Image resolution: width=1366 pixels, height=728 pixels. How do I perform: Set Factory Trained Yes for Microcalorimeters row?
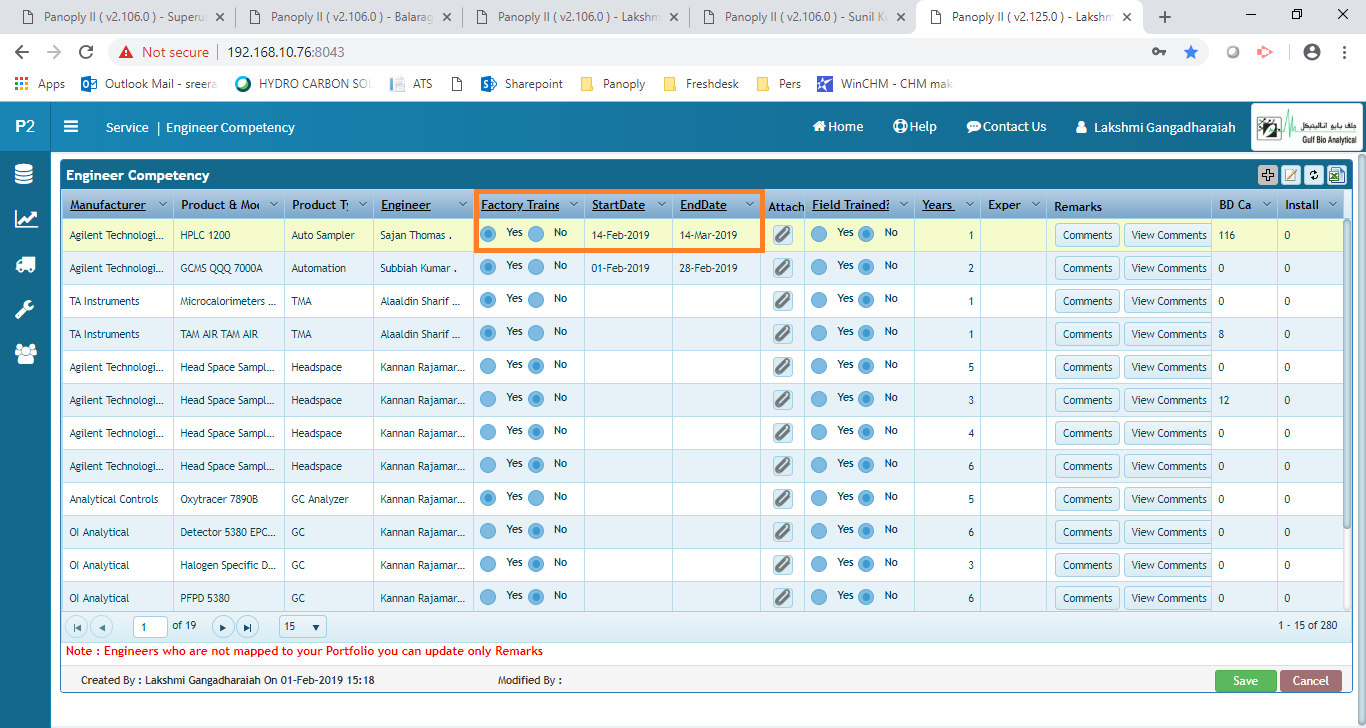[x=488, y=300]
